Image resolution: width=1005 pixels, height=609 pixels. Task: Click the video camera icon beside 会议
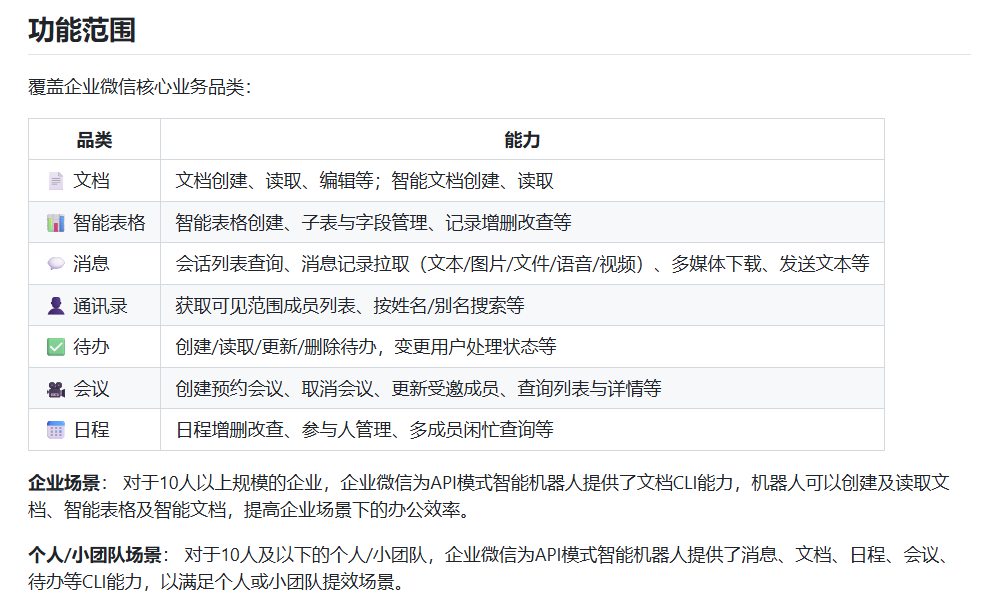56,388
